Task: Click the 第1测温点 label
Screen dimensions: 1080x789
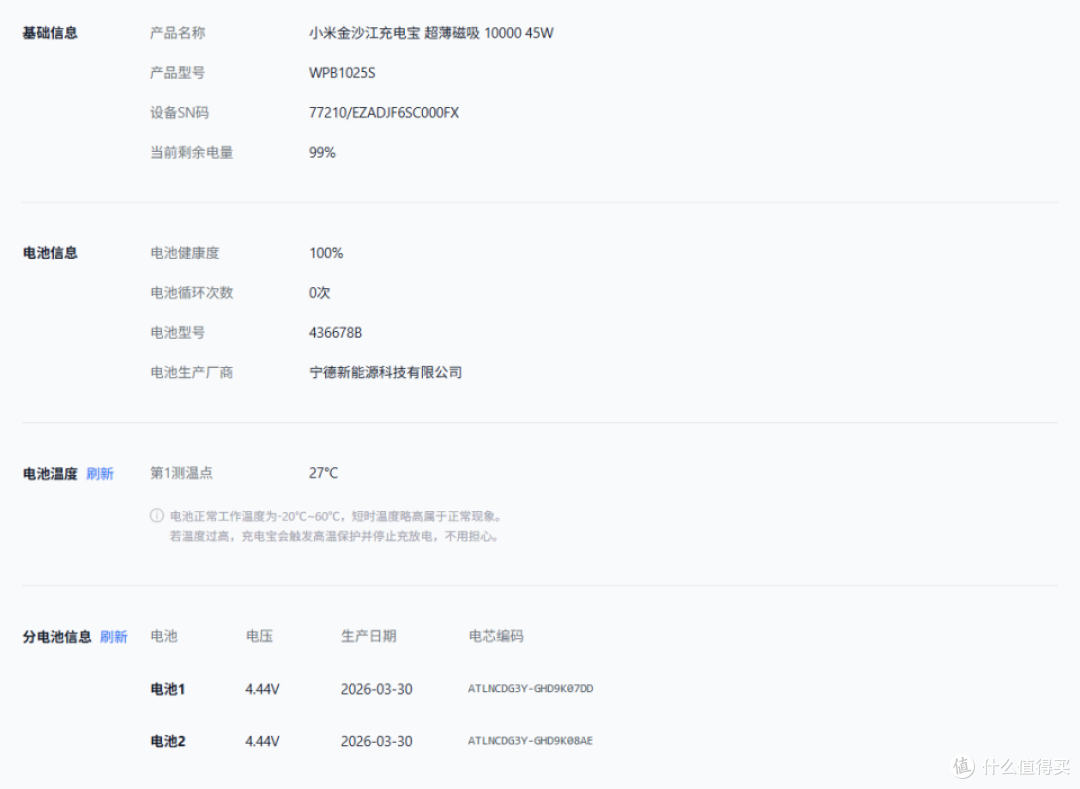Action: pyautogui.click(x=181, y=473)
